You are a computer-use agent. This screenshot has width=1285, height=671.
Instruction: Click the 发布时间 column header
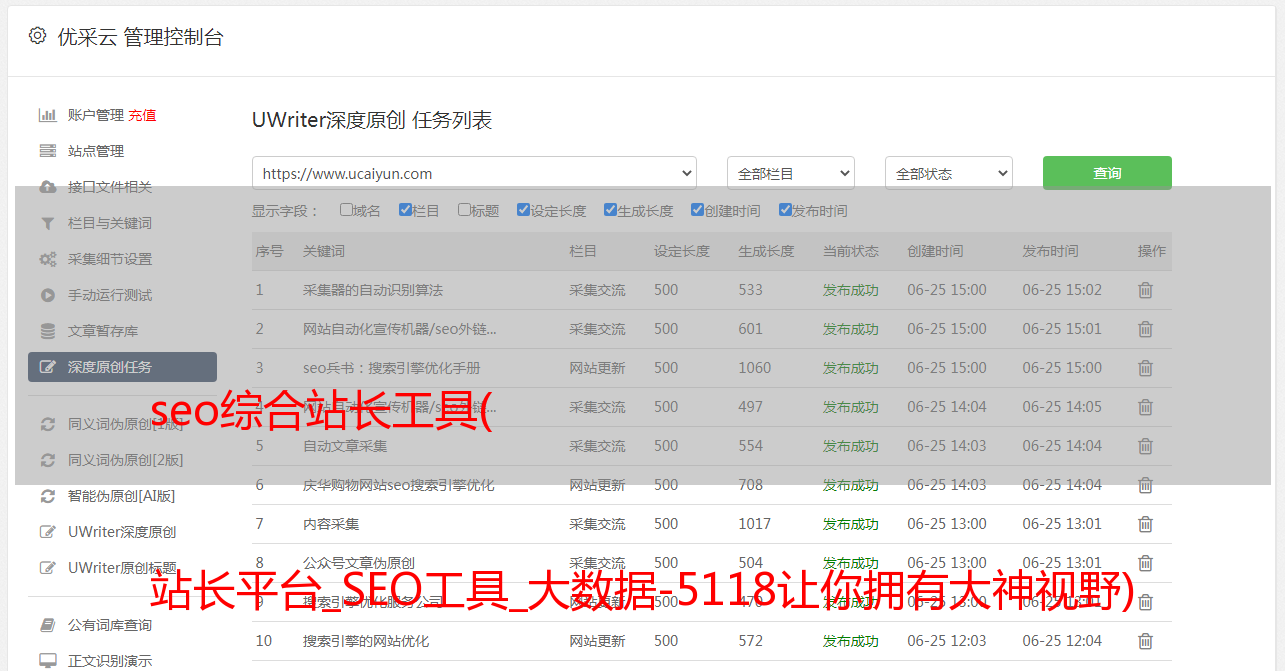click(1050, 251)
